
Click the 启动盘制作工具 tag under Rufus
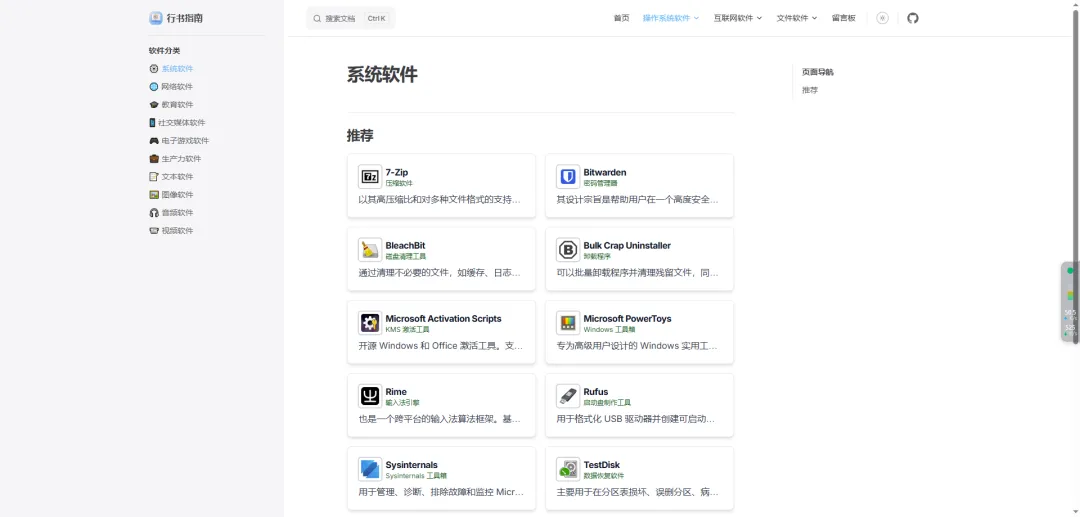(x=607, y=403)
